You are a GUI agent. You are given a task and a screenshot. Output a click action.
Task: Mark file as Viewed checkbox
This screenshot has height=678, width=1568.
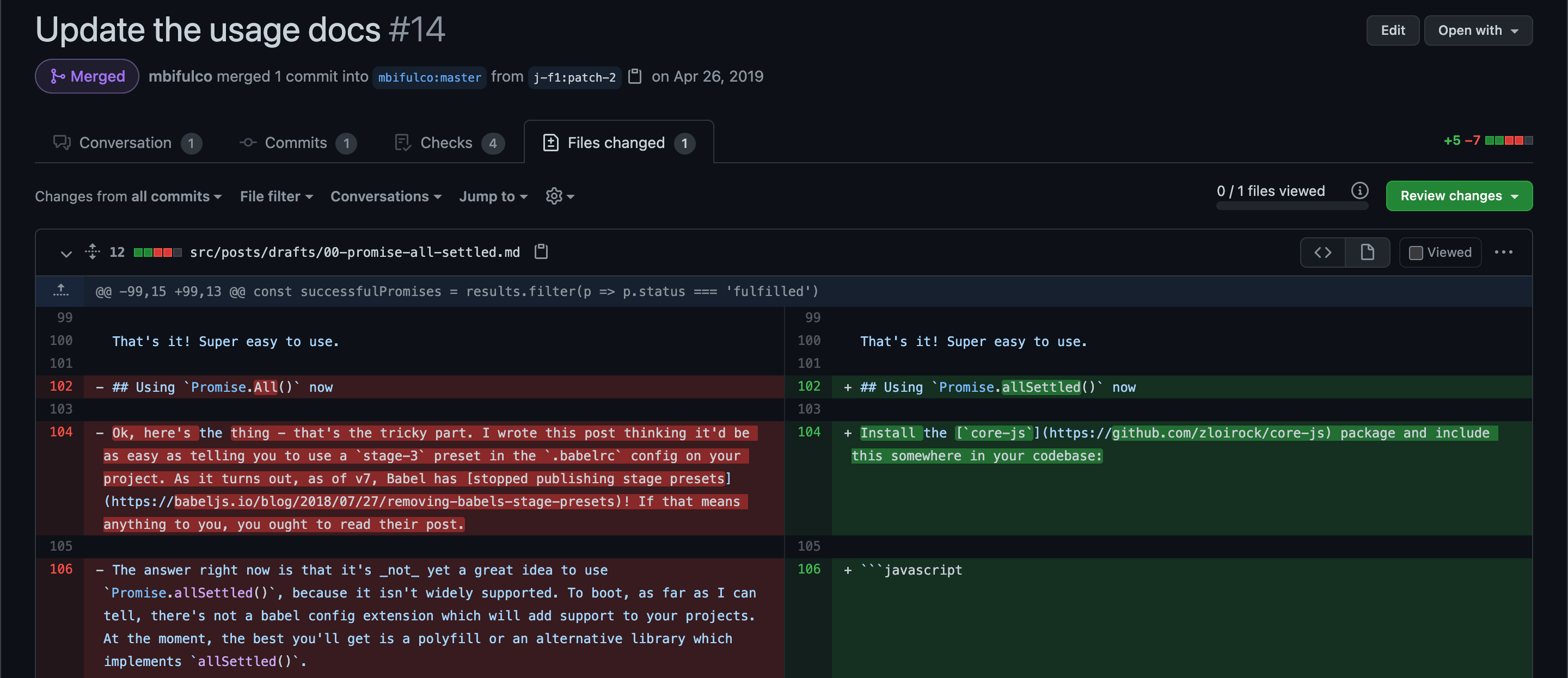[x=1416, y=252]
